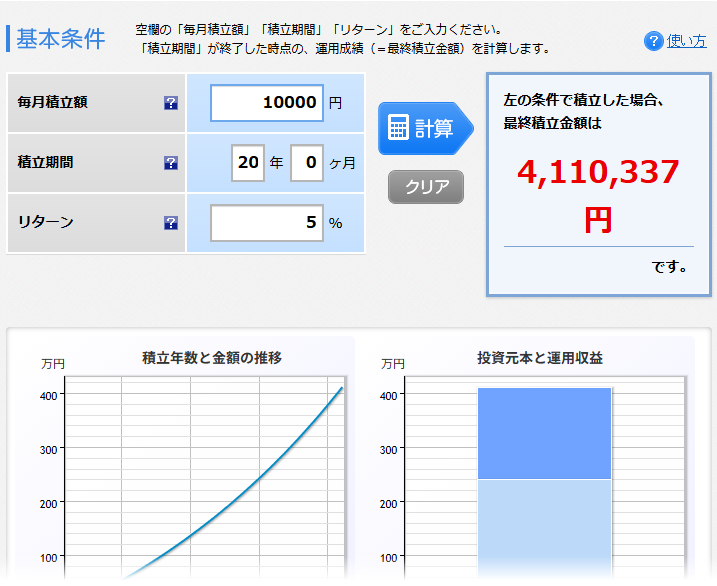Select the リターン percentage input field
The height and width of the screenshot is (586, 717).
[266, 222]
